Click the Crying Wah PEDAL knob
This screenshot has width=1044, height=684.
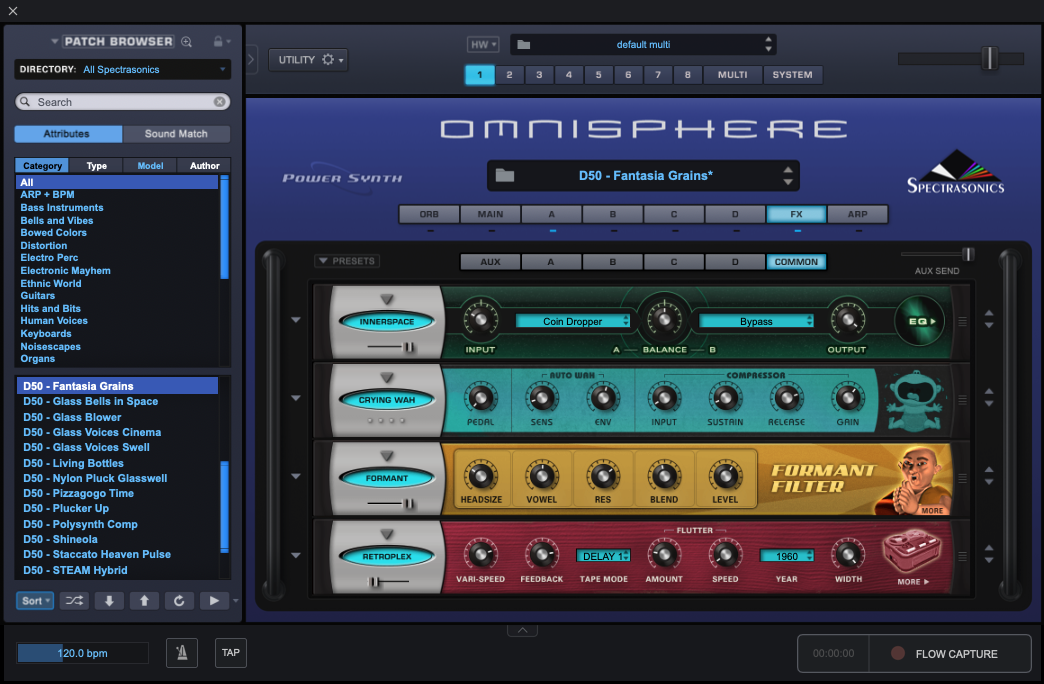480,398
